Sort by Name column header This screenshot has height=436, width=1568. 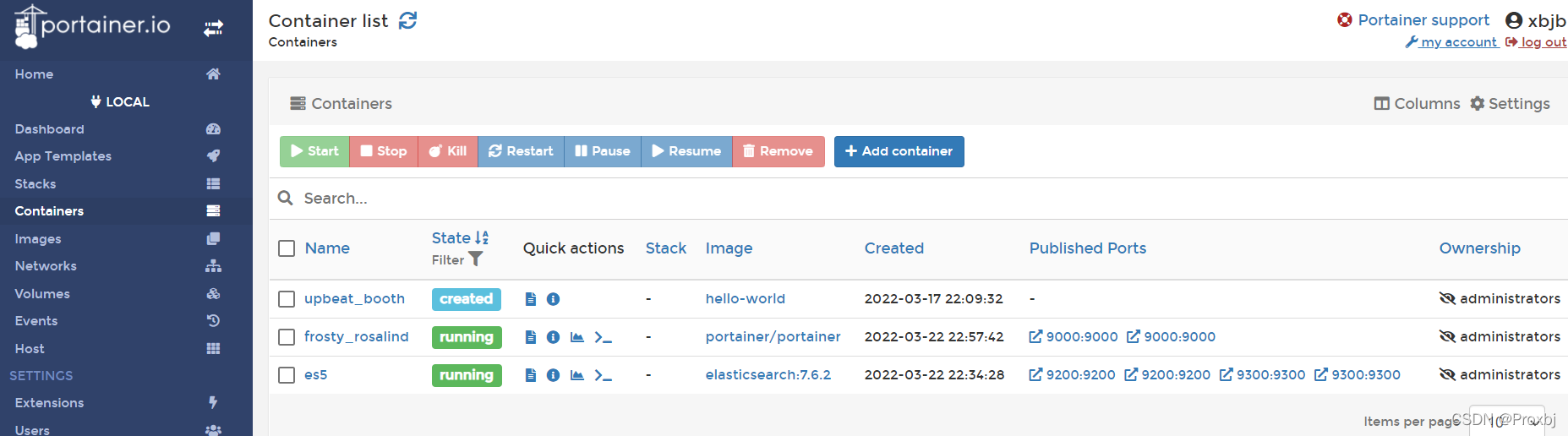click(327, 248)
